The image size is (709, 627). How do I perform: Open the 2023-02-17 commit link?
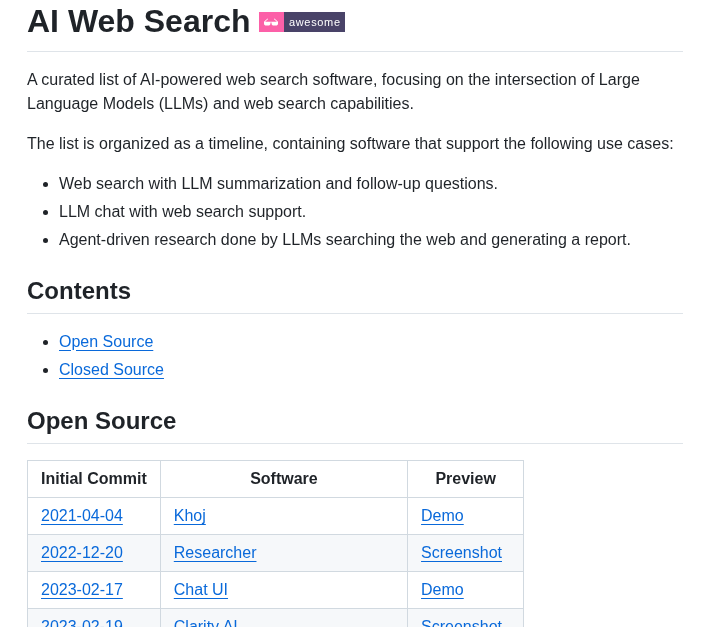tap(82, 590)
